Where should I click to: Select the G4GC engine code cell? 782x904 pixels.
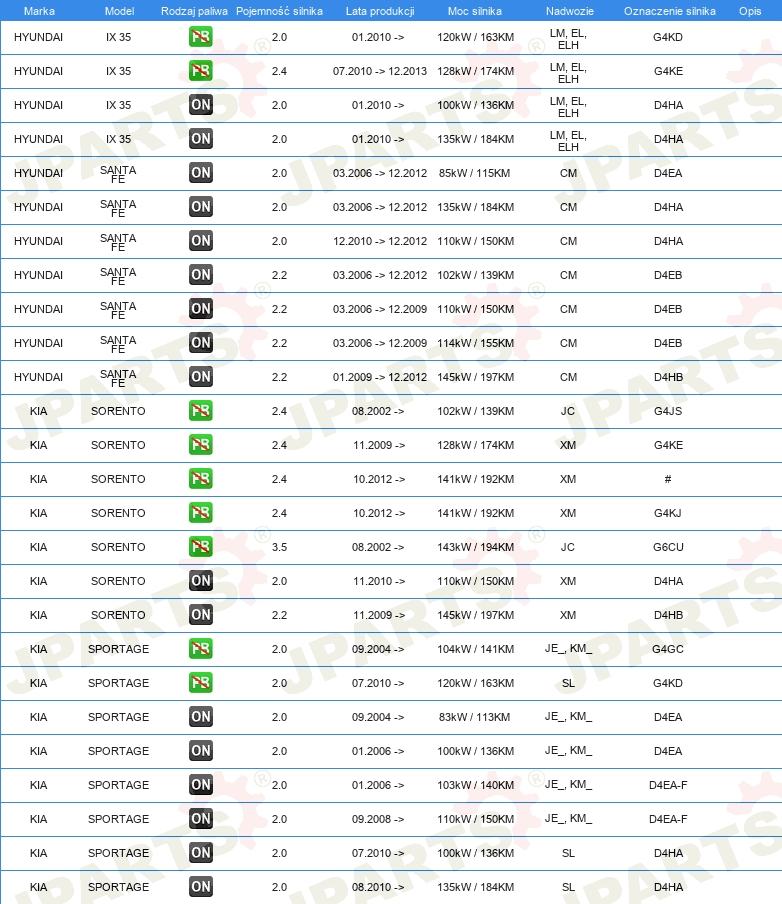[x=668, y=649]
